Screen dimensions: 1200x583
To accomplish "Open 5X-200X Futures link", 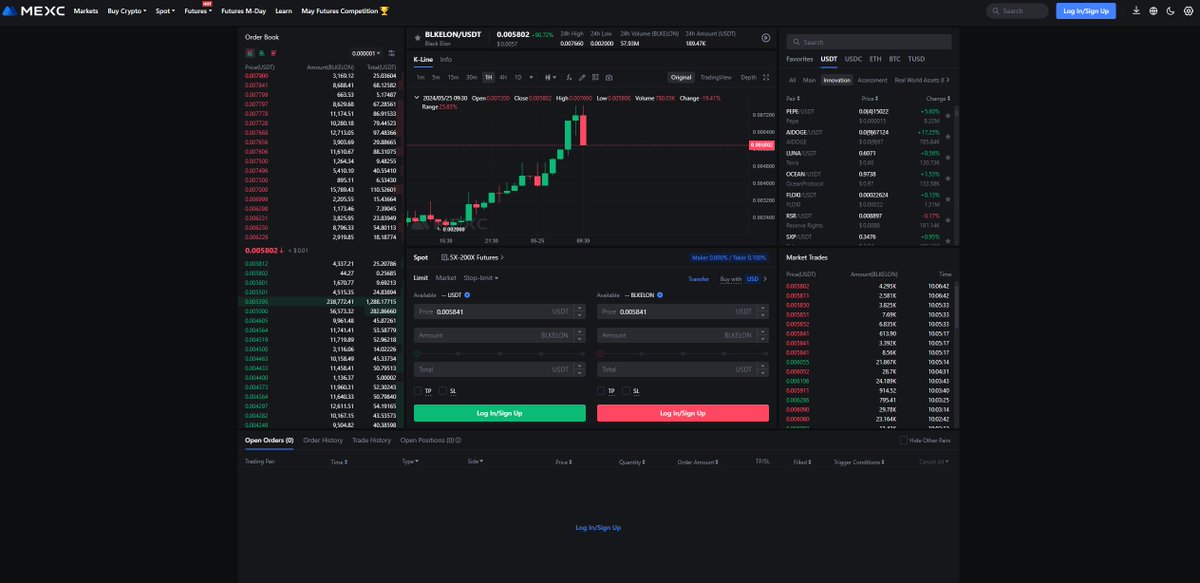I will click(474, 258).
